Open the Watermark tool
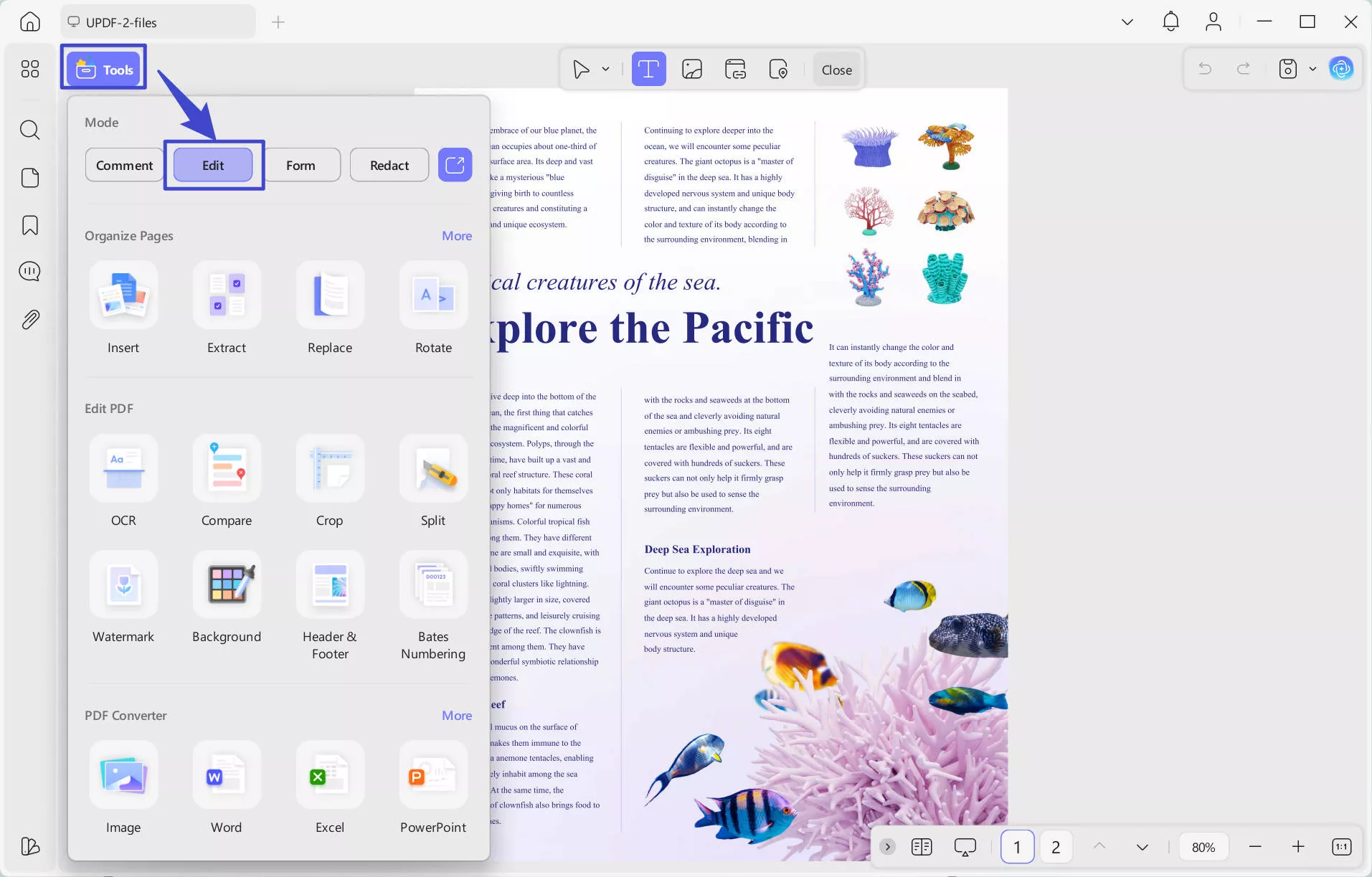Screen dimensions: 1372x877 [123, 584]
